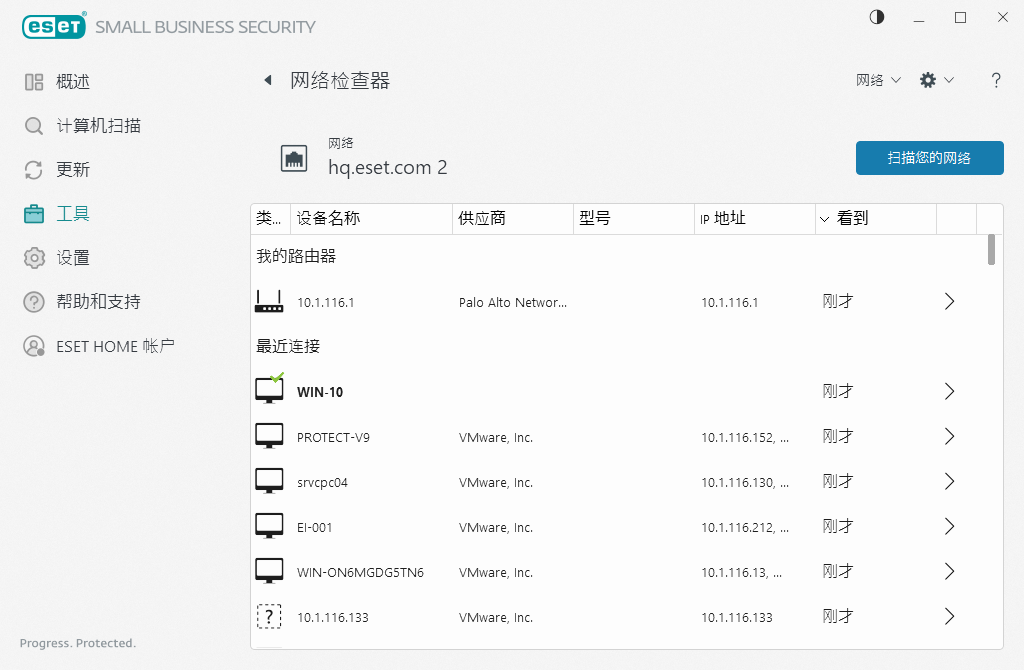This screenshot has width=1024, height=670.
Task: Click the router icon for 10.1.116.1
Action: pos(269,301)
